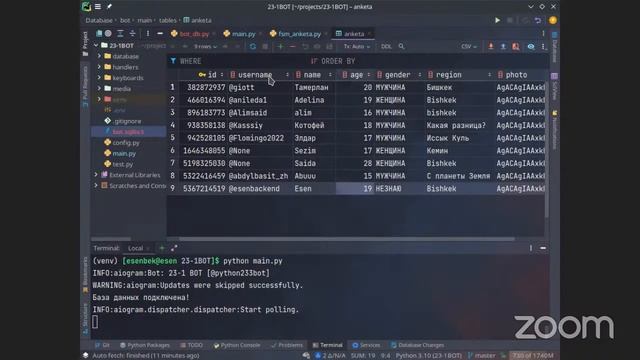
Task: Maximize the terminal panel
Action: coord(174,248)
